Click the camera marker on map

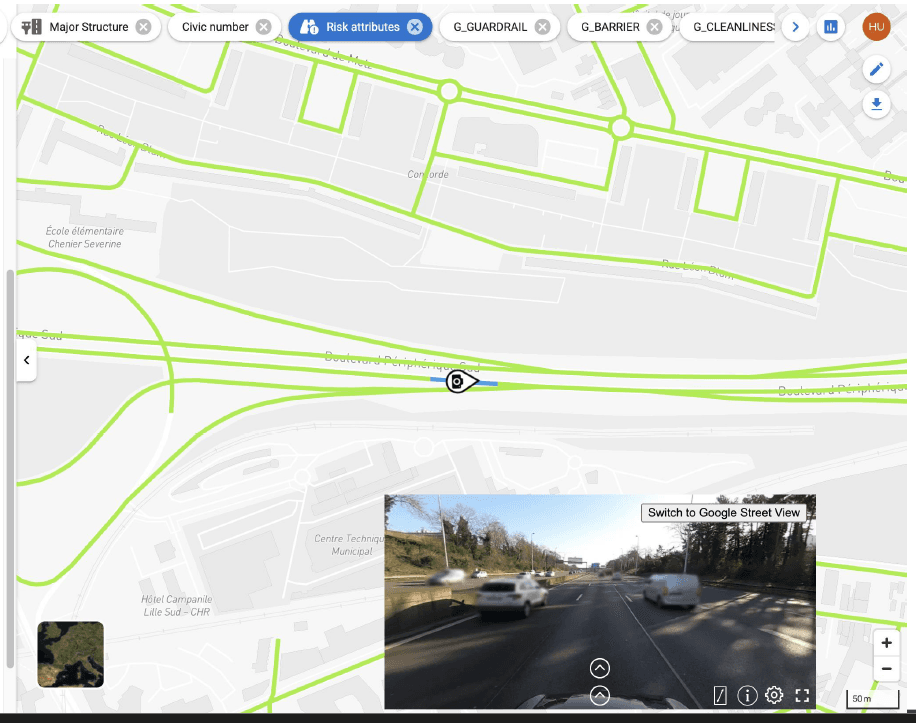tap(457, 381)
